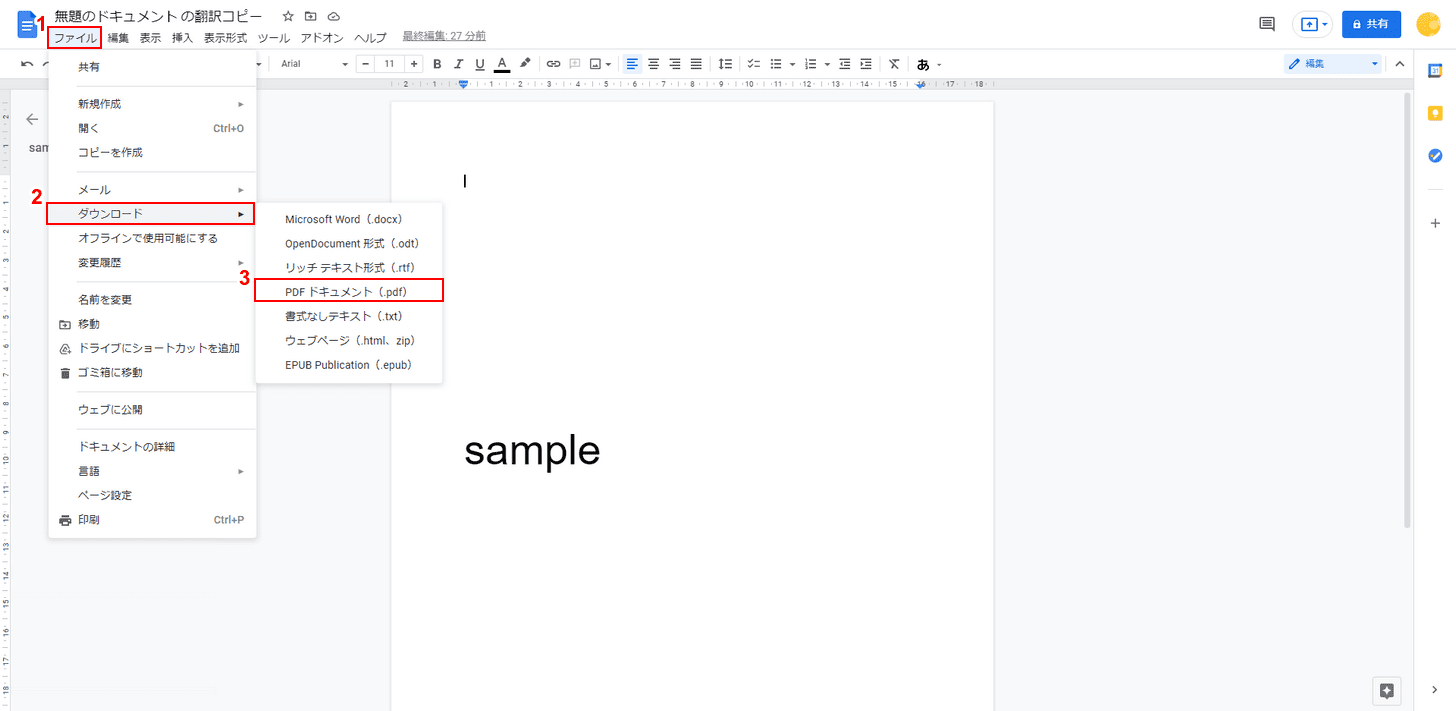Click the font size field showing 11
Image resolution: width=1456 pixels, height=711 pixels.
pos(390,64)
